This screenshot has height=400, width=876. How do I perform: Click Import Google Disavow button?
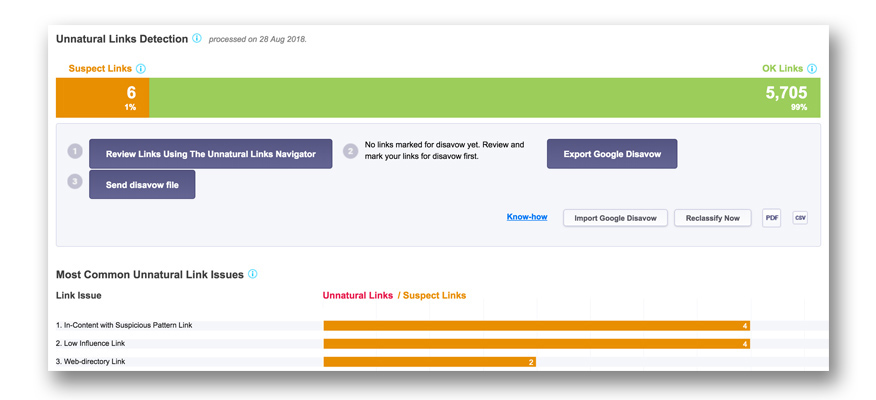point(615,218)
